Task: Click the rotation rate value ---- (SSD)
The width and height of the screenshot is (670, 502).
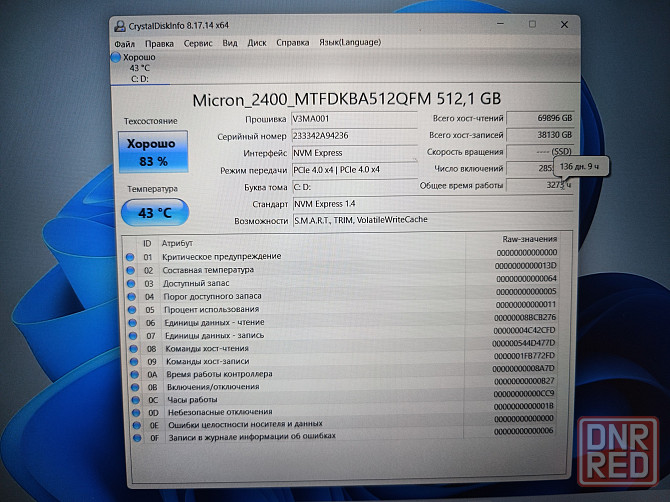Action: pos(540,152)
